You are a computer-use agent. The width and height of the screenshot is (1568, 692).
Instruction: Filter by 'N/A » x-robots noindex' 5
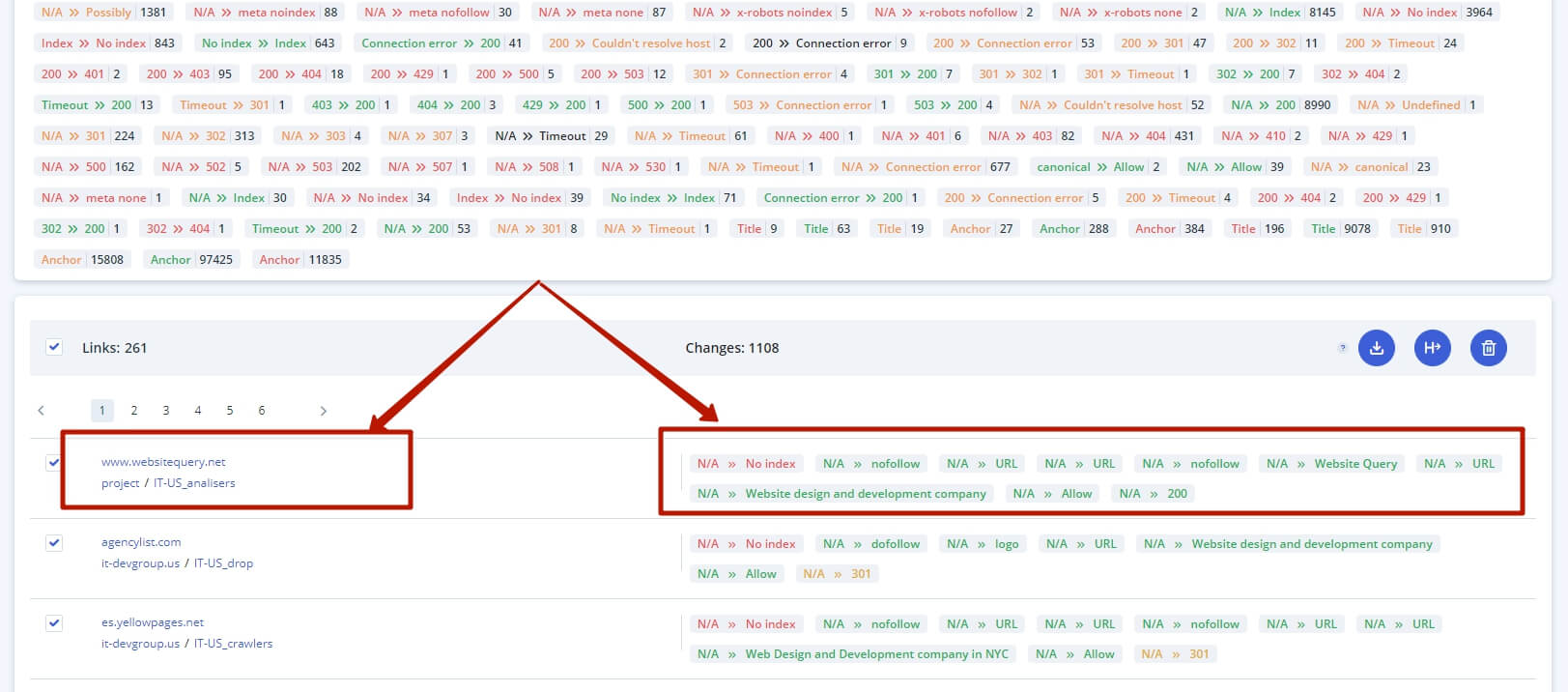pyautogui.click(x=770, y=13)
